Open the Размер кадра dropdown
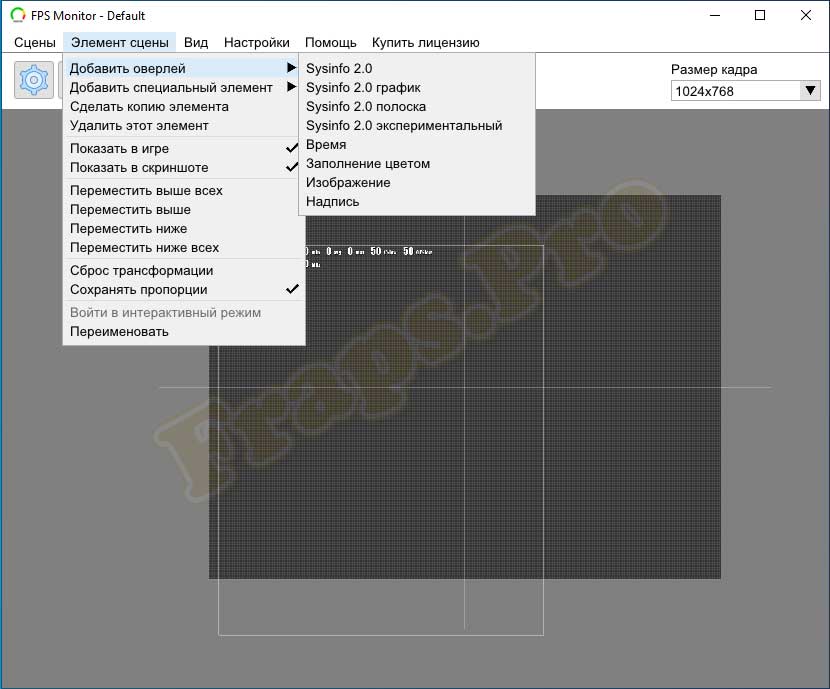This screenshot has height=689, width=830. [x=745, y=91]
